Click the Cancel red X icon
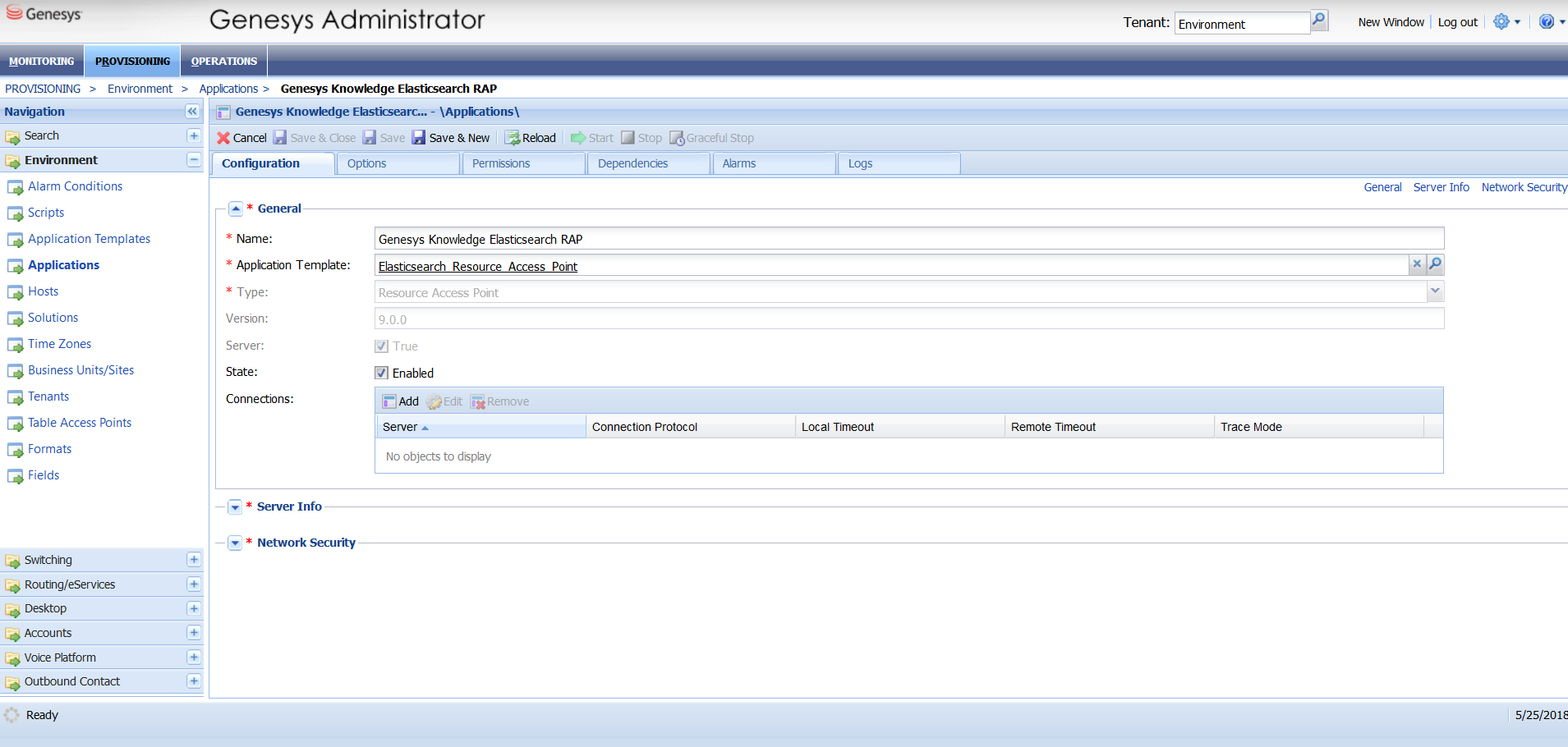Screen dimensions: 1568x747 pos(223,138)
